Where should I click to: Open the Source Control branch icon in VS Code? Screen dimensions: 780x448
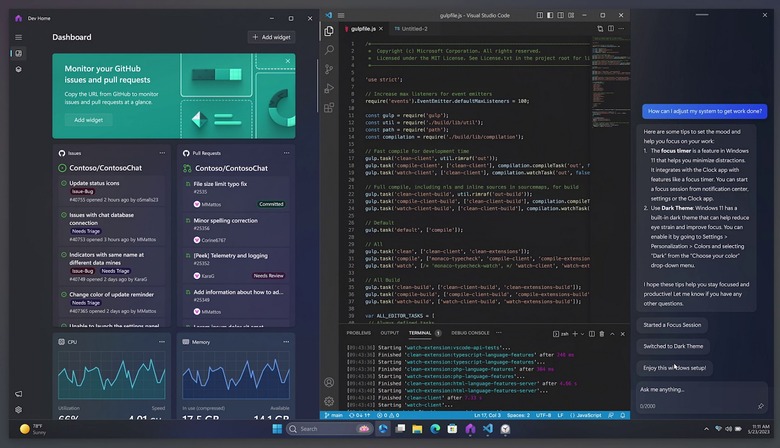click(x=329, y=69)
